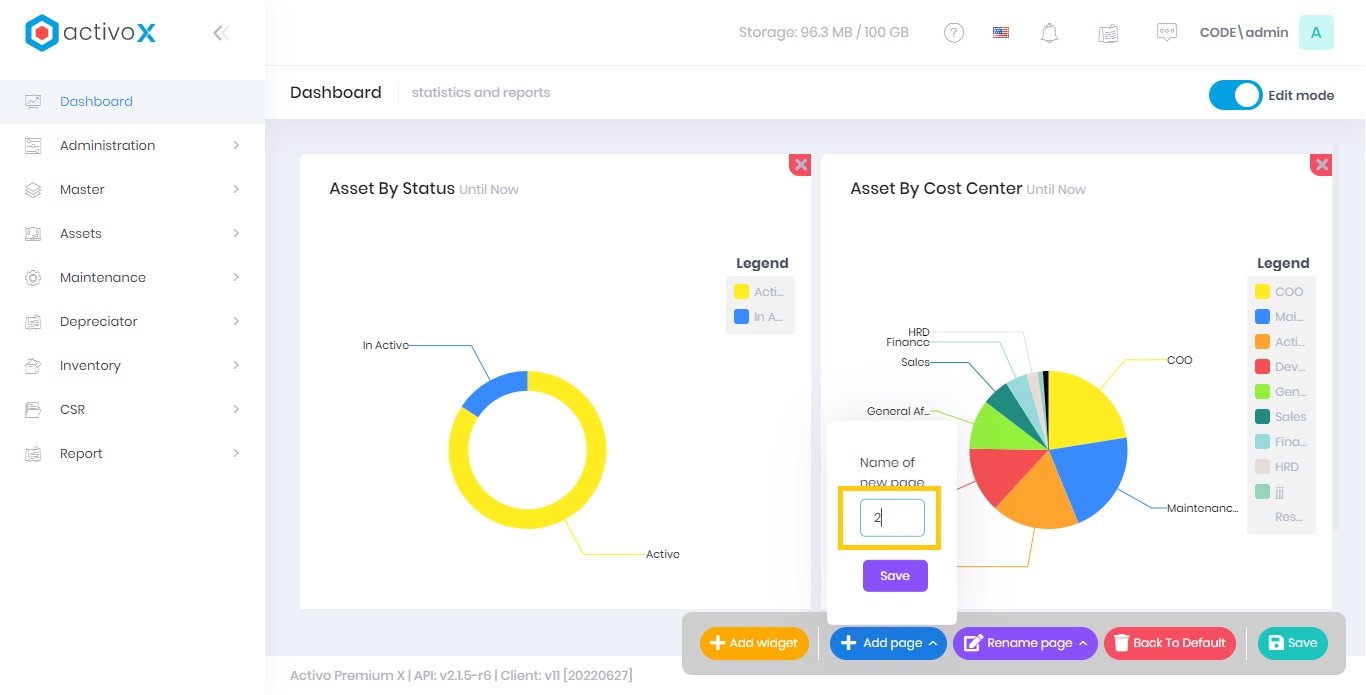Click the yellow Active legend color swatch

[741, 292]
